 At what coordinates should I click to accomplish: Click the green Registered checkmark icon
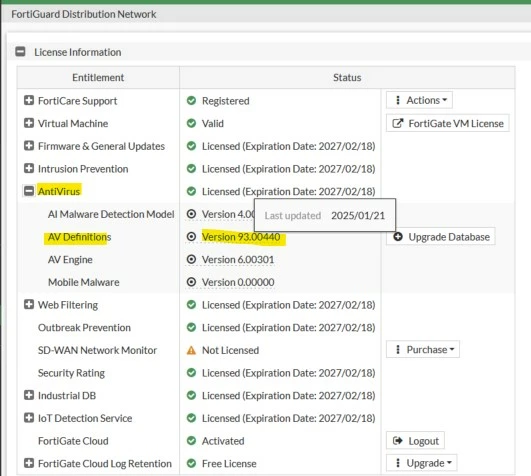pos(191,101)
